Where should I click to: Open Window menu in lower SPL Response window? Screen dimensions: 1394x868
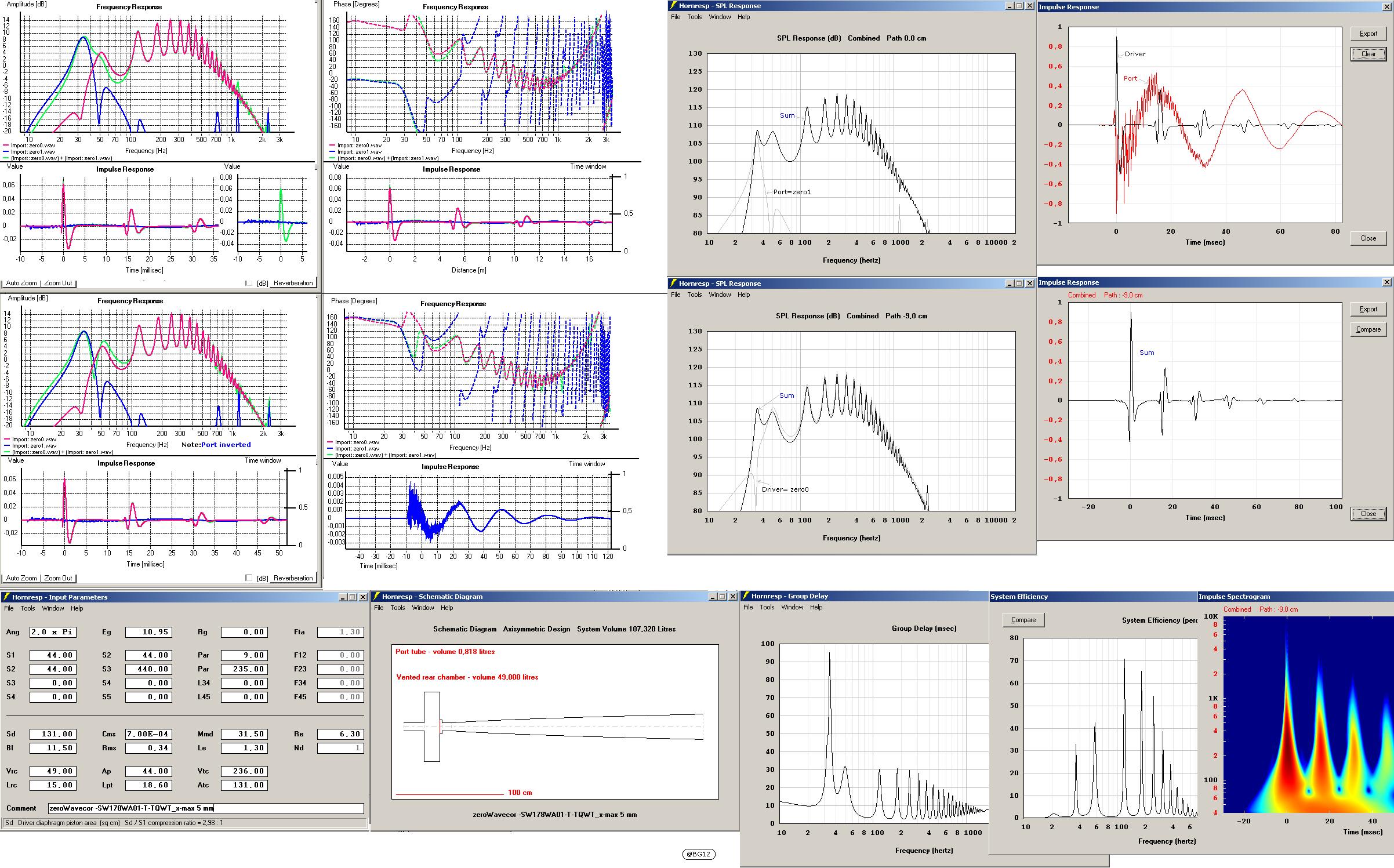tap(720, 295)
